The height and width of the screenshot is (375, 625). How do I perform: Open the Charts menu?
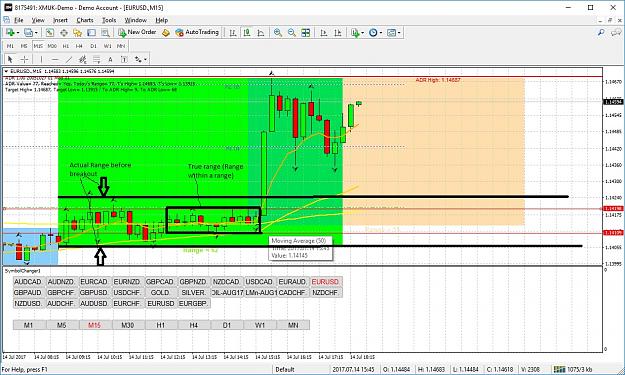85,20
